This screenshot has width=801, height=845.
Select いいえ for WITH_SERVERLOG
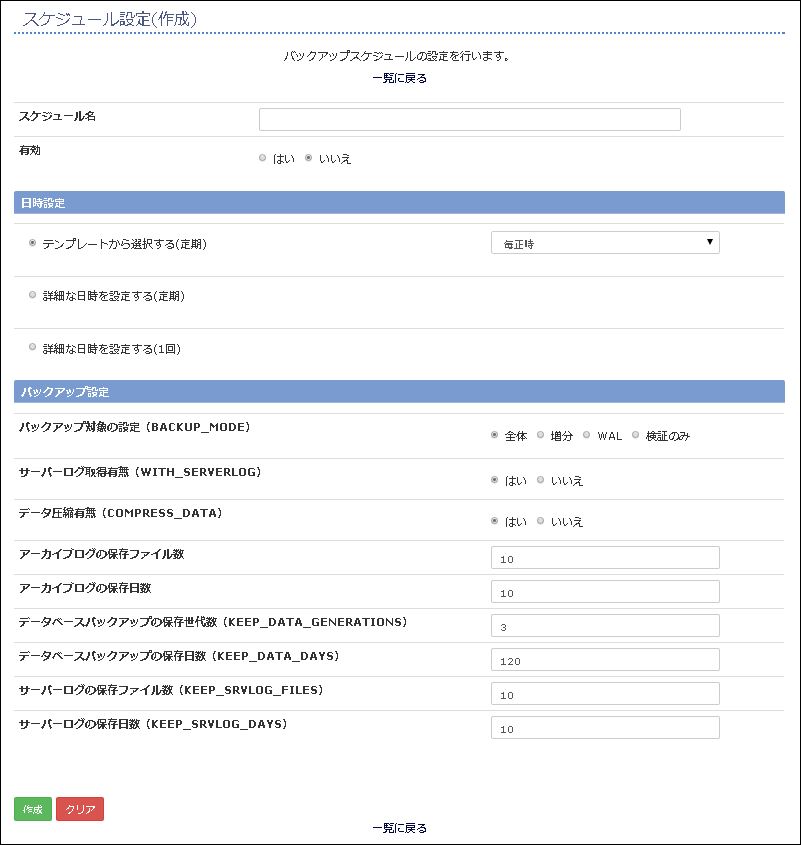click(x=540, y=480)
